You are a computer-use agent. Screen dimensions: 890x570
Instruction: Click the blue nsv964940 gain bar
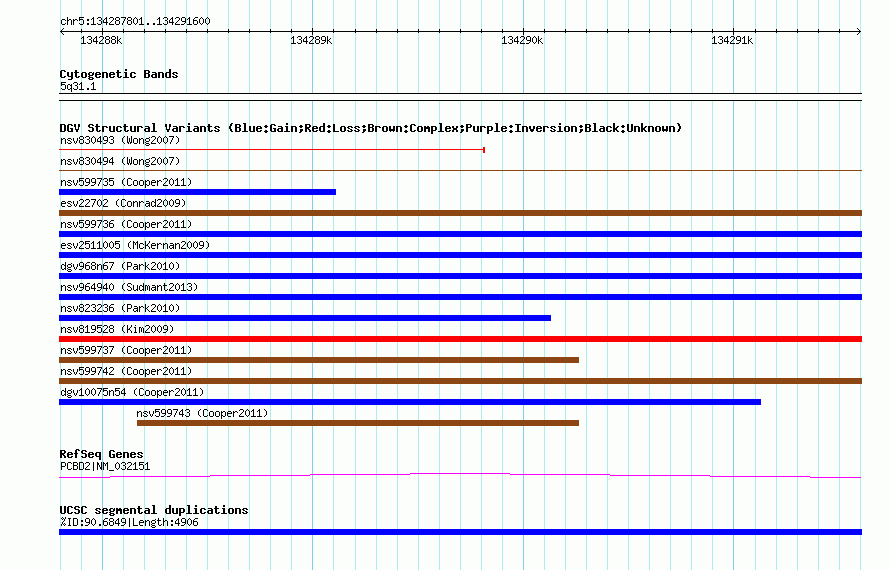[460, 297]
